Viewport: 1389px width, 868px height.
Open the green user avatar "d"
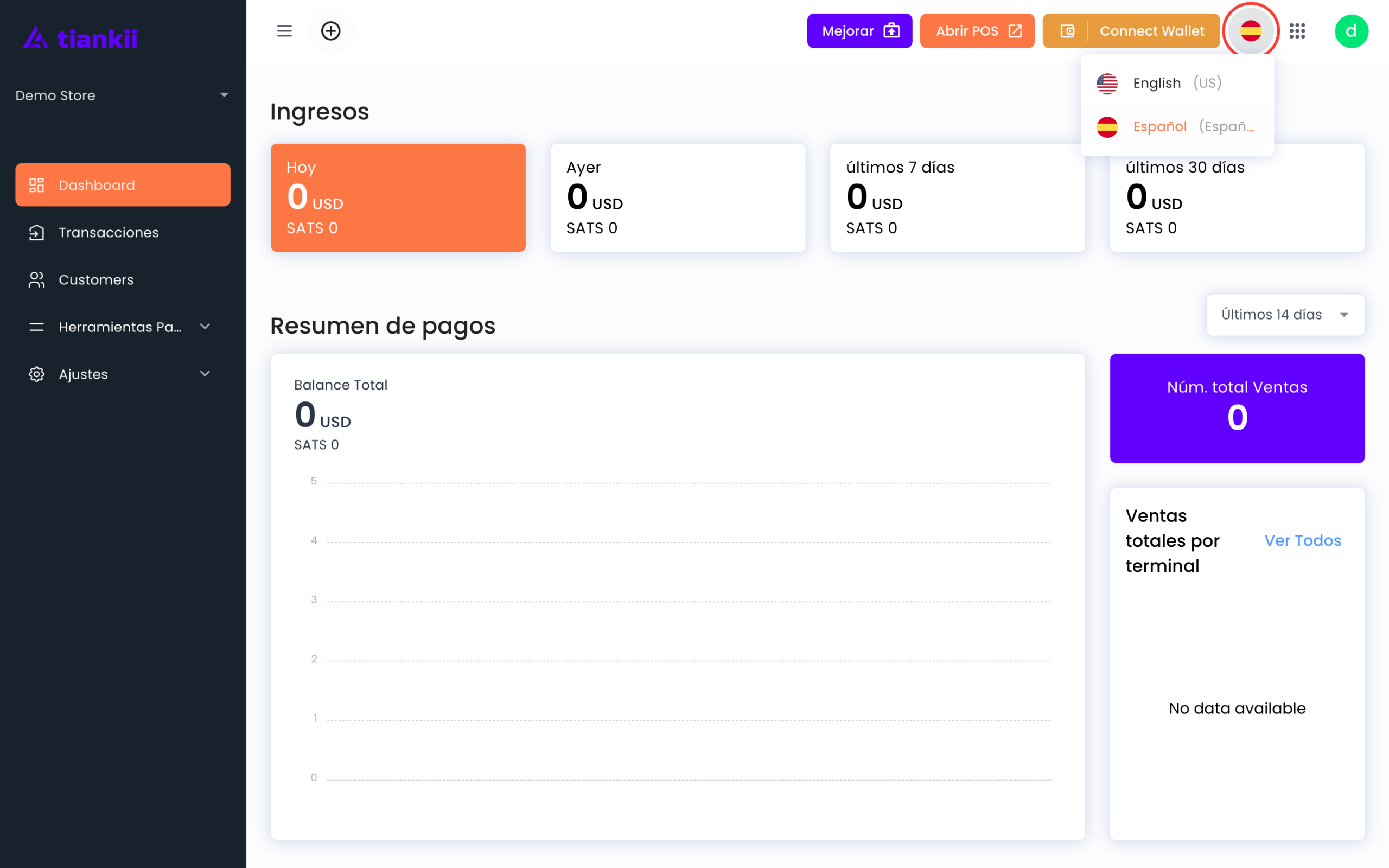tap(1351, 31)
